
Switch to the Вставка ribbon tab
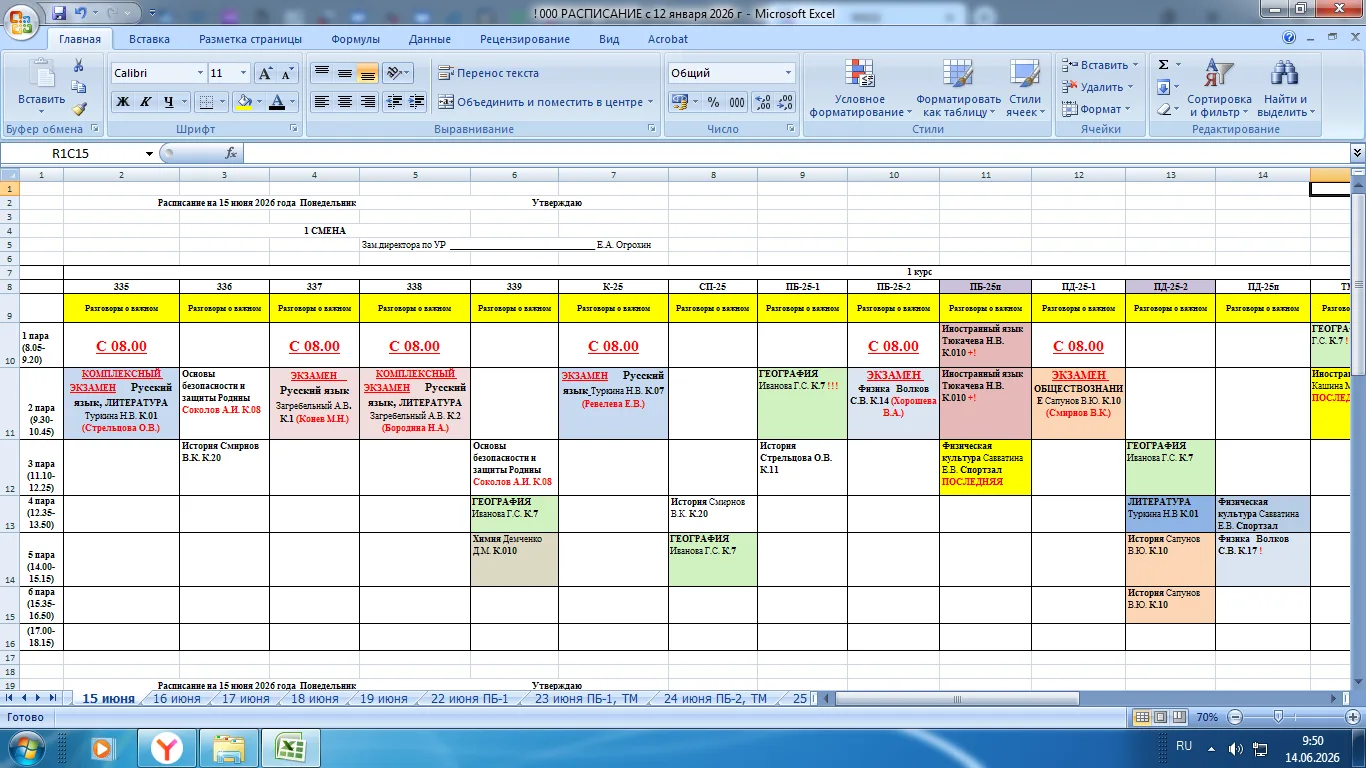(149, 39)
